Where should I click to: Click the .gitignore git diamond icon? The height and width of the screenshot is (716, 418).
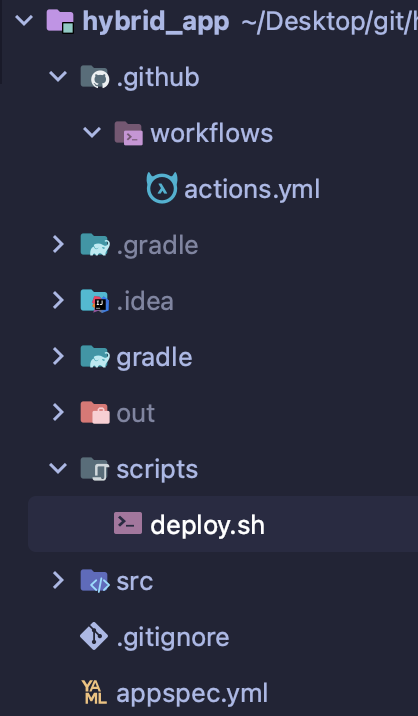coord(94,636)
